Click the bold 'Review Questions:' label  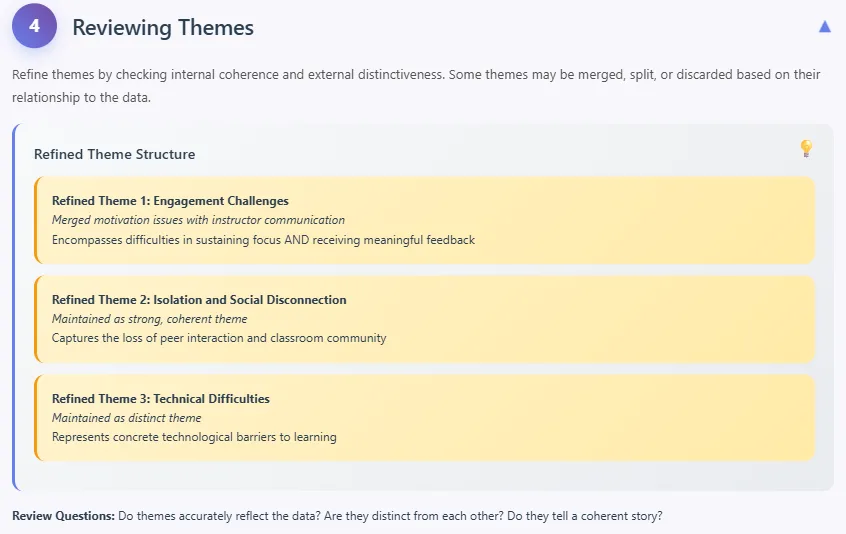point(63,516)
